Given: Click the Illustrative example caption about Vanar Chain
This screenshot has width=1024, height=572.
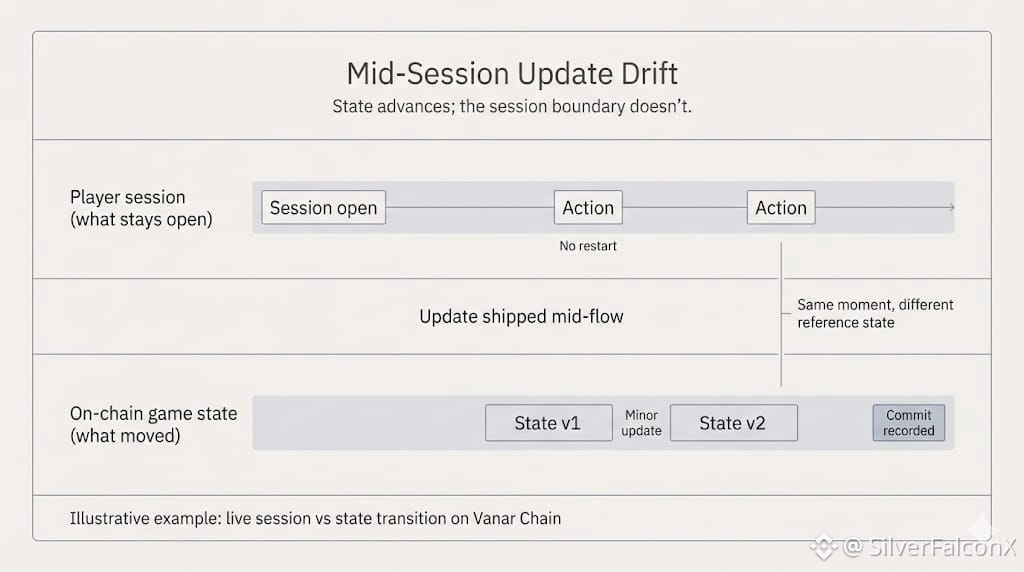Looking at the screenshot, I should [315, 518].
